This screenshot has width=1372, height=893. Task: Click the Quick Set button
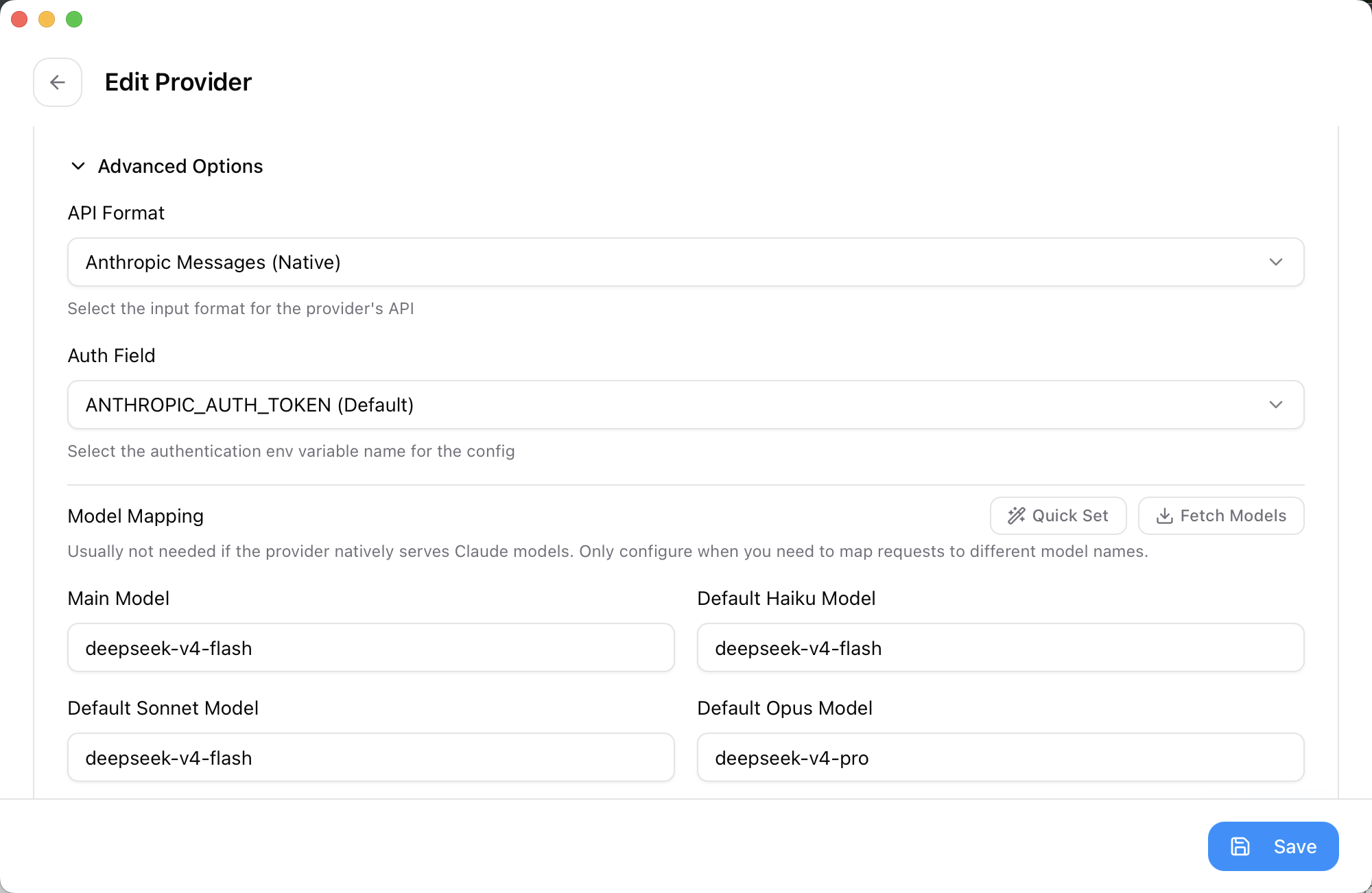[1058, 516]
